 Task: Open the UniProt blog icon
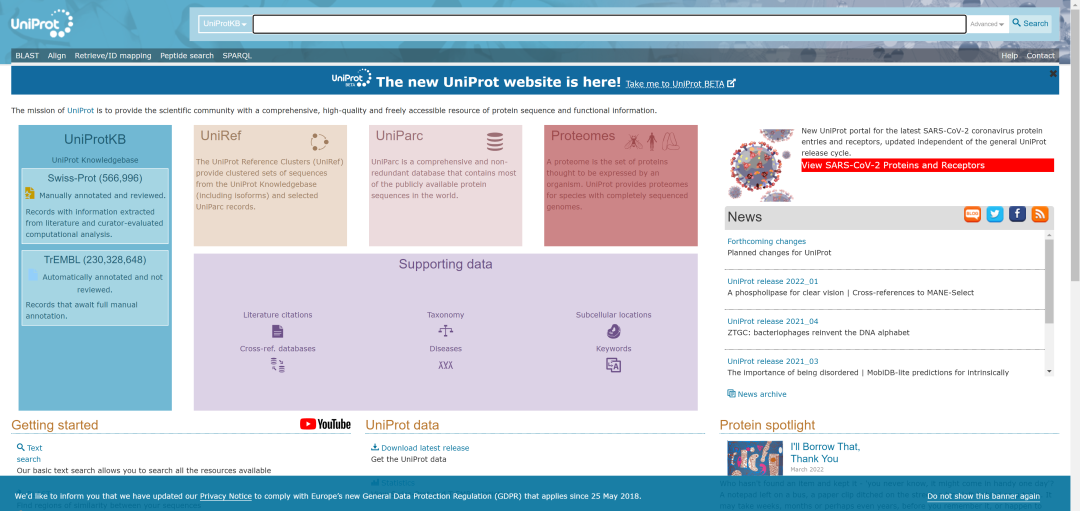tap(972, 214)
